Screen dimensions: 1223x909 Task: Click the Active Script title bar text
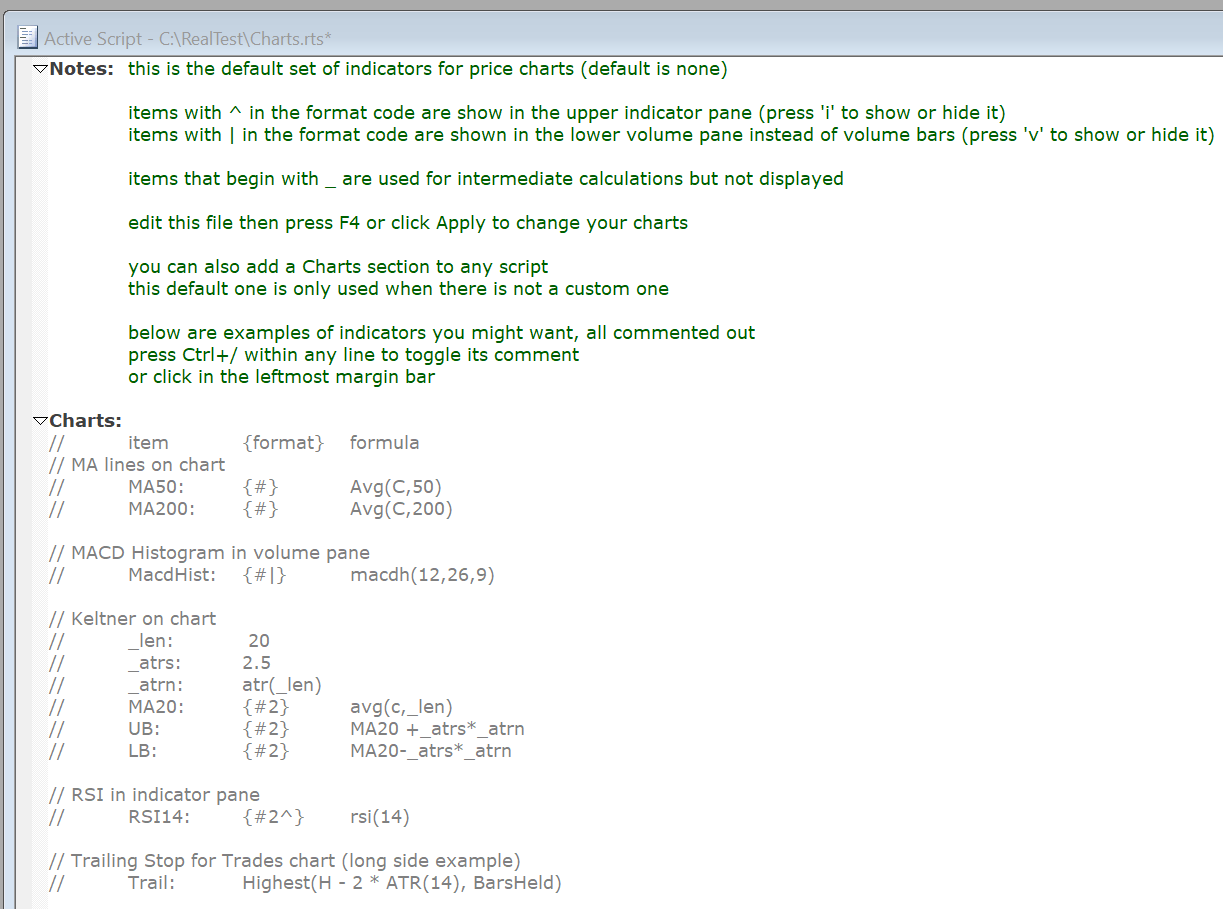(188, 38)
